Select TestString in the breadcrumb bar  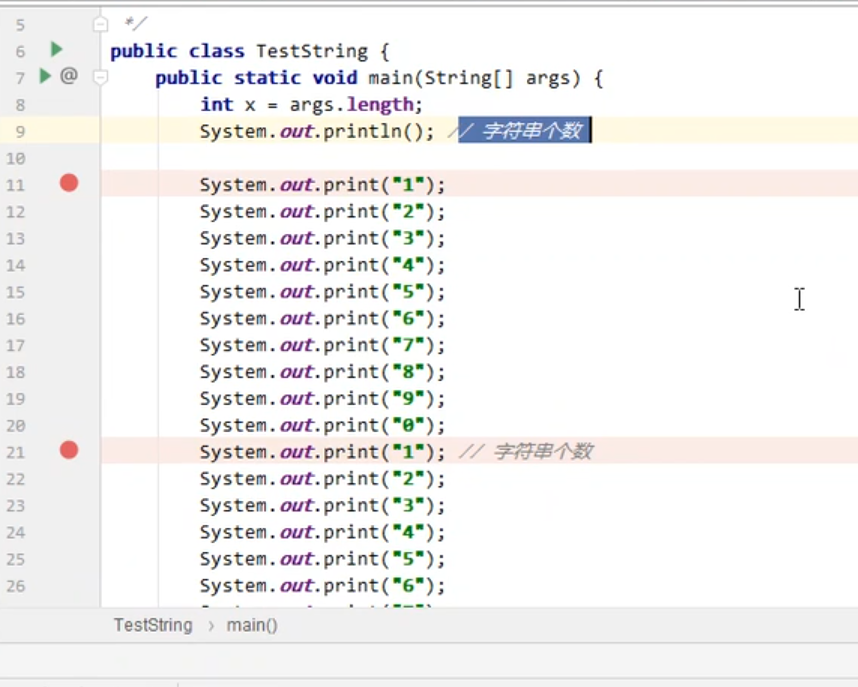[153, 625]
